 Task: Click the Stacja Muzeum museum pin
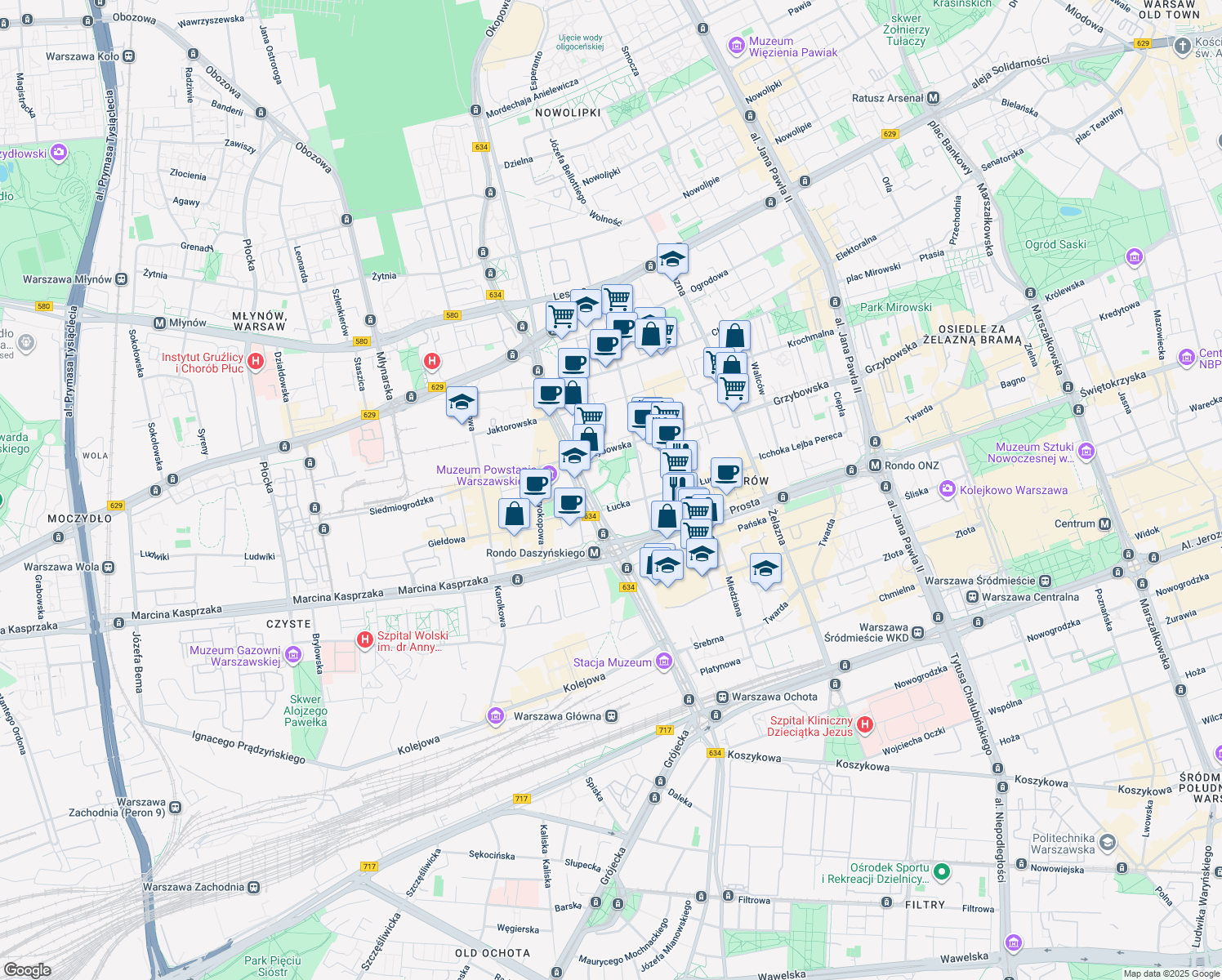664,661
